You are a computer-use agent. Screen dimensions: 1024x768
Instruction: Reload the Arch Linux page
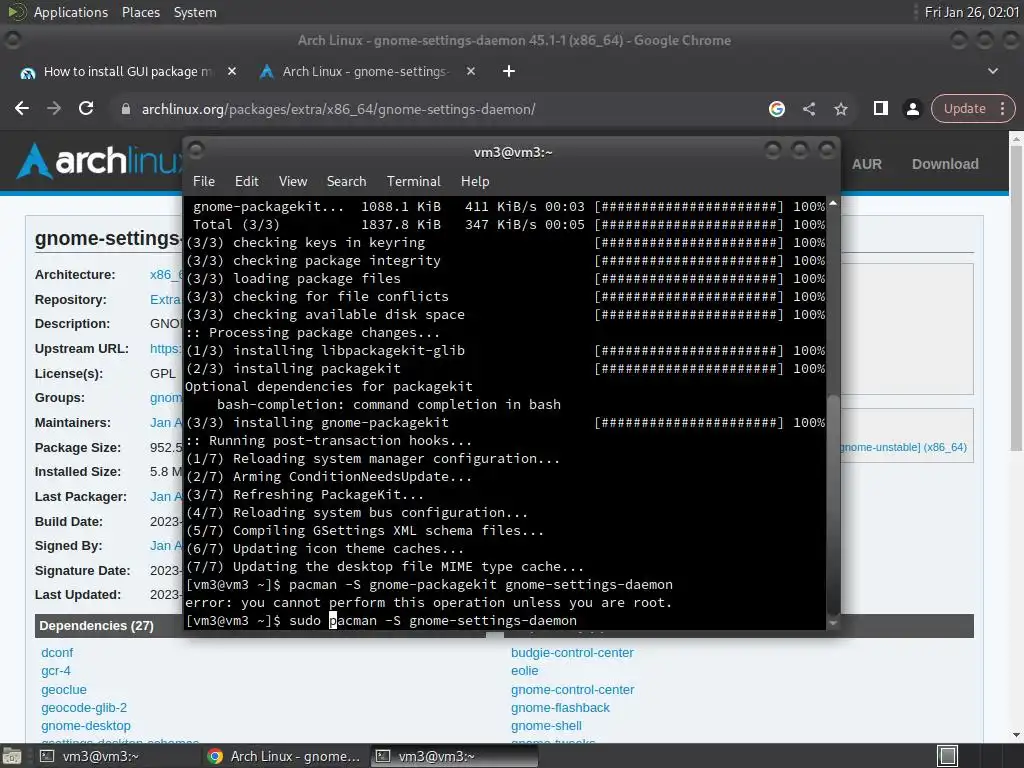pyautogui.click(x=86, y=108)
